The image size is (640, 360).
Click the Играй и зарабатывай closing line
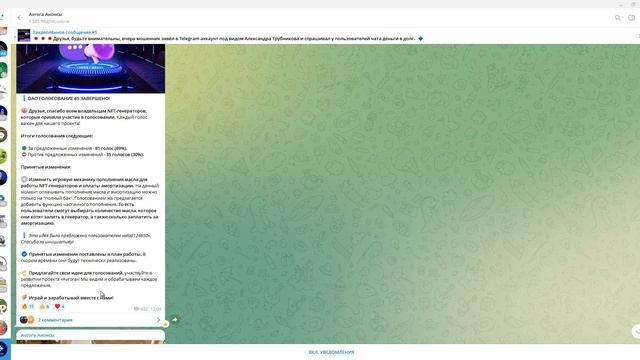67,298
